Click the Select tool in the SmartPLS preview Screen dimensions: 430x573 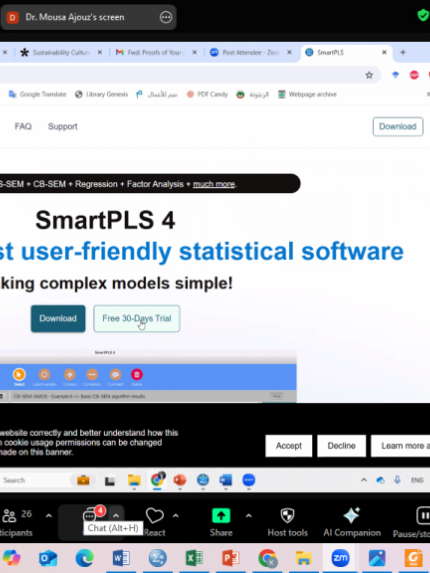19,376
